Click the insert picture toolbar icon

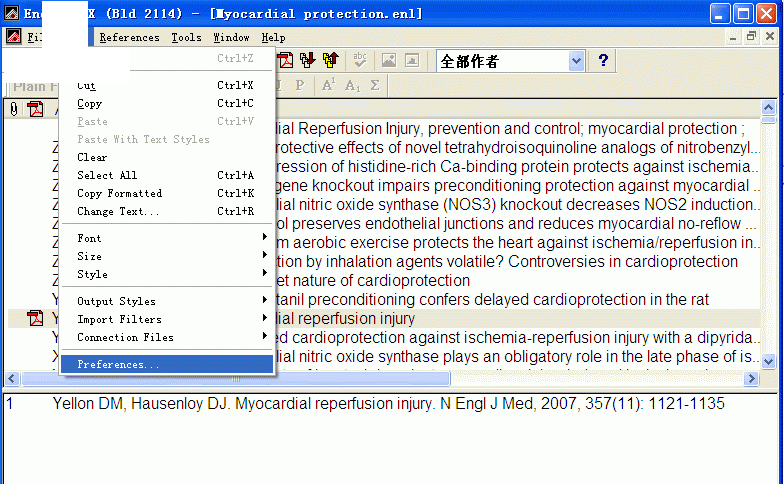point(388,60)
